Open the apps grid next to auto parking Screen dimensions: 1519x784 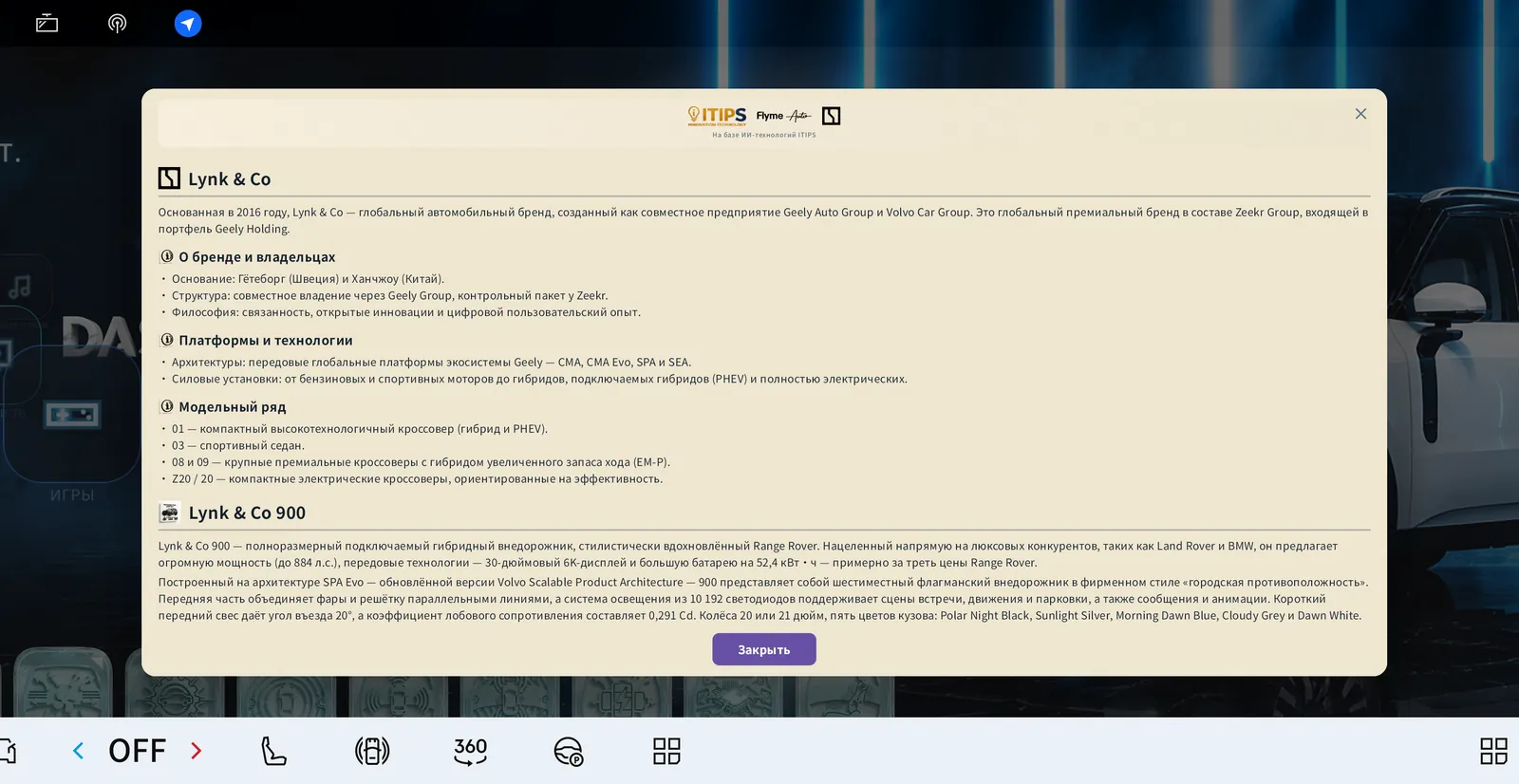pyautogui.click(x=666, y=751)
